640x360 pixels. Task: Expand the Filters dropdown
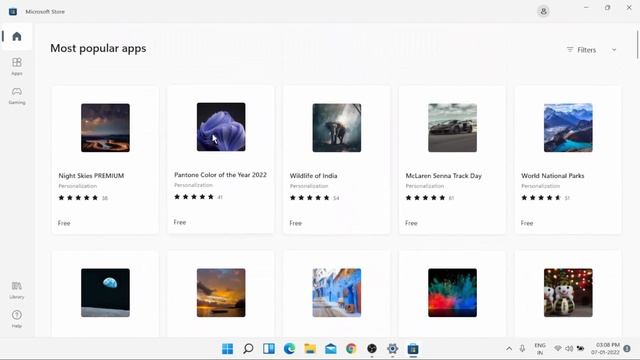click(591, 50)
